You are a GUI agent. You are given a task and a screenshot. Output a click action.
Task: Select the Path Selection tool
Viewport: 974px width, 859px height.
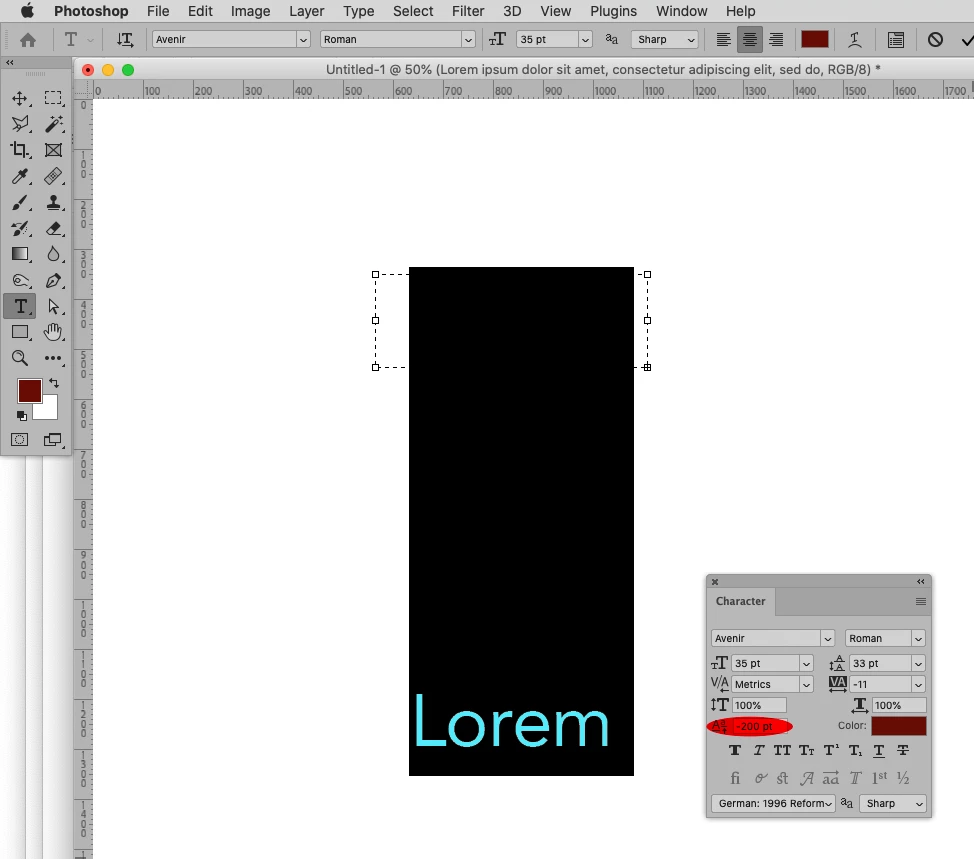(x=53, y=306)
